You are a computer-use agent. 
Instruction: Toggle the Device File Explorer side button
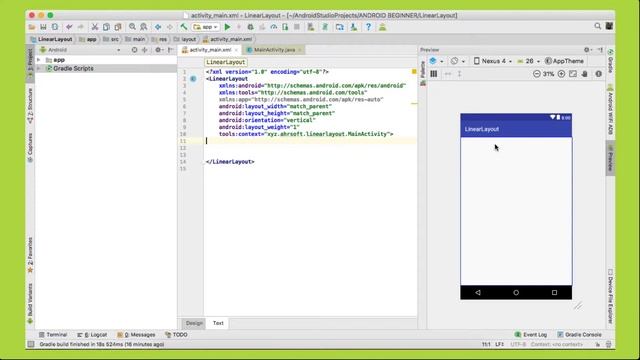coord(610,297)
